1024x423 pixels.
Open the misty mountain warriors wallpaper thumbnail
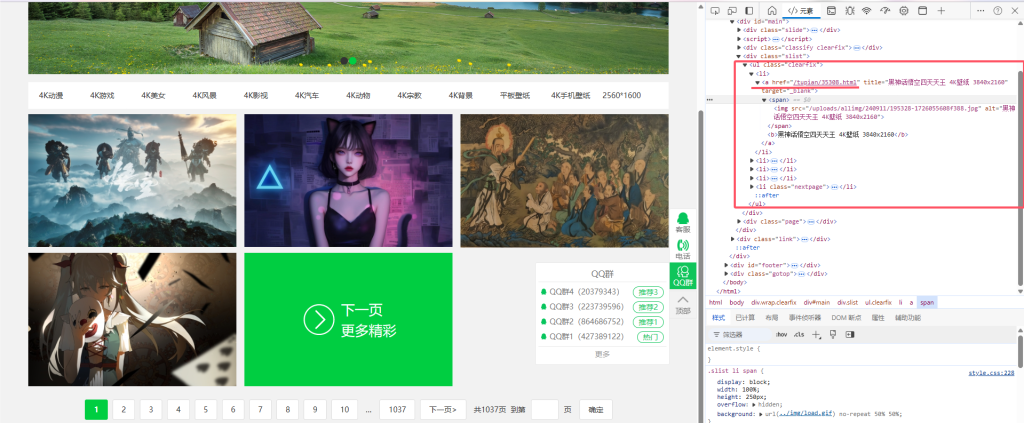pos(132,181)
